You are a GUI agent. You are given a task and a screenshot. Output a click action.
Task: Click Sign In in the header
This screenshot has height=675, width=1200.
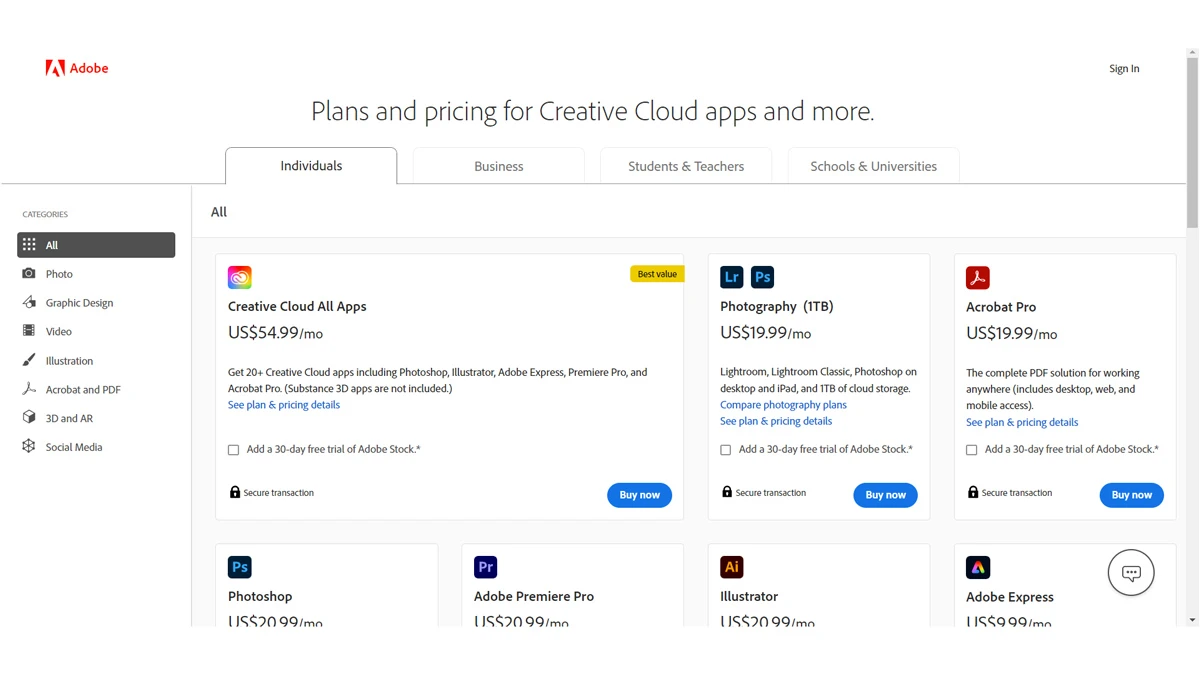pyautogui.click(x=1124, y=69)
